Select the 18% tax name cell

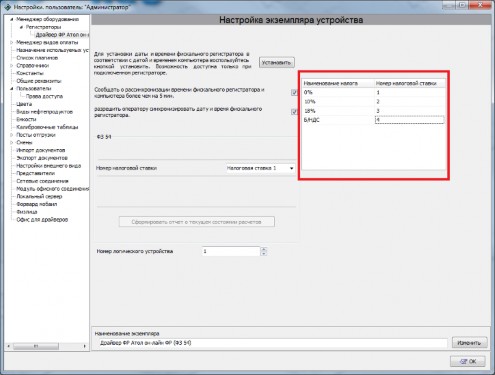click(338, 111)
